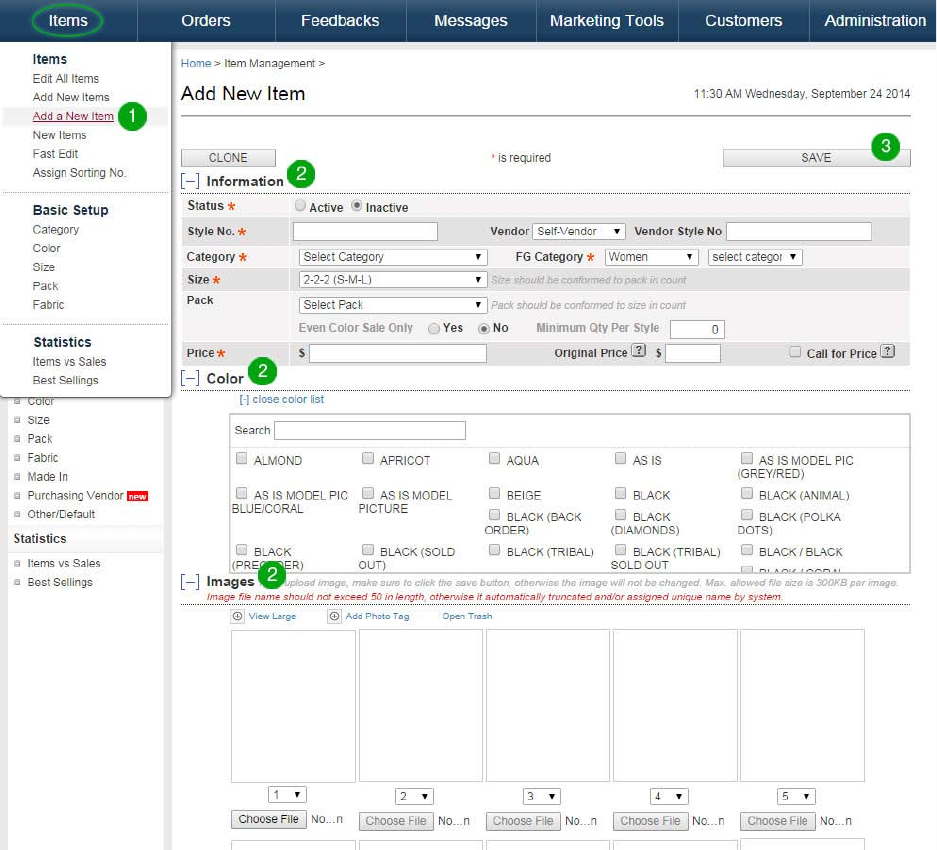Open the Select Category dropdown
Screen dimensions: 937x850
pyautogui.click(x=393, y=257)
